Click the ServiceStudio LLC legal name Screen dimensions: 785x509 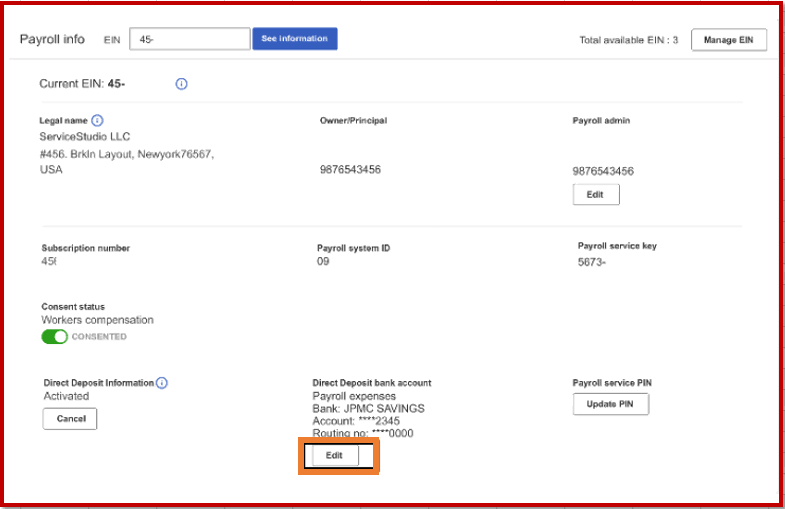[x=85, y=137]
